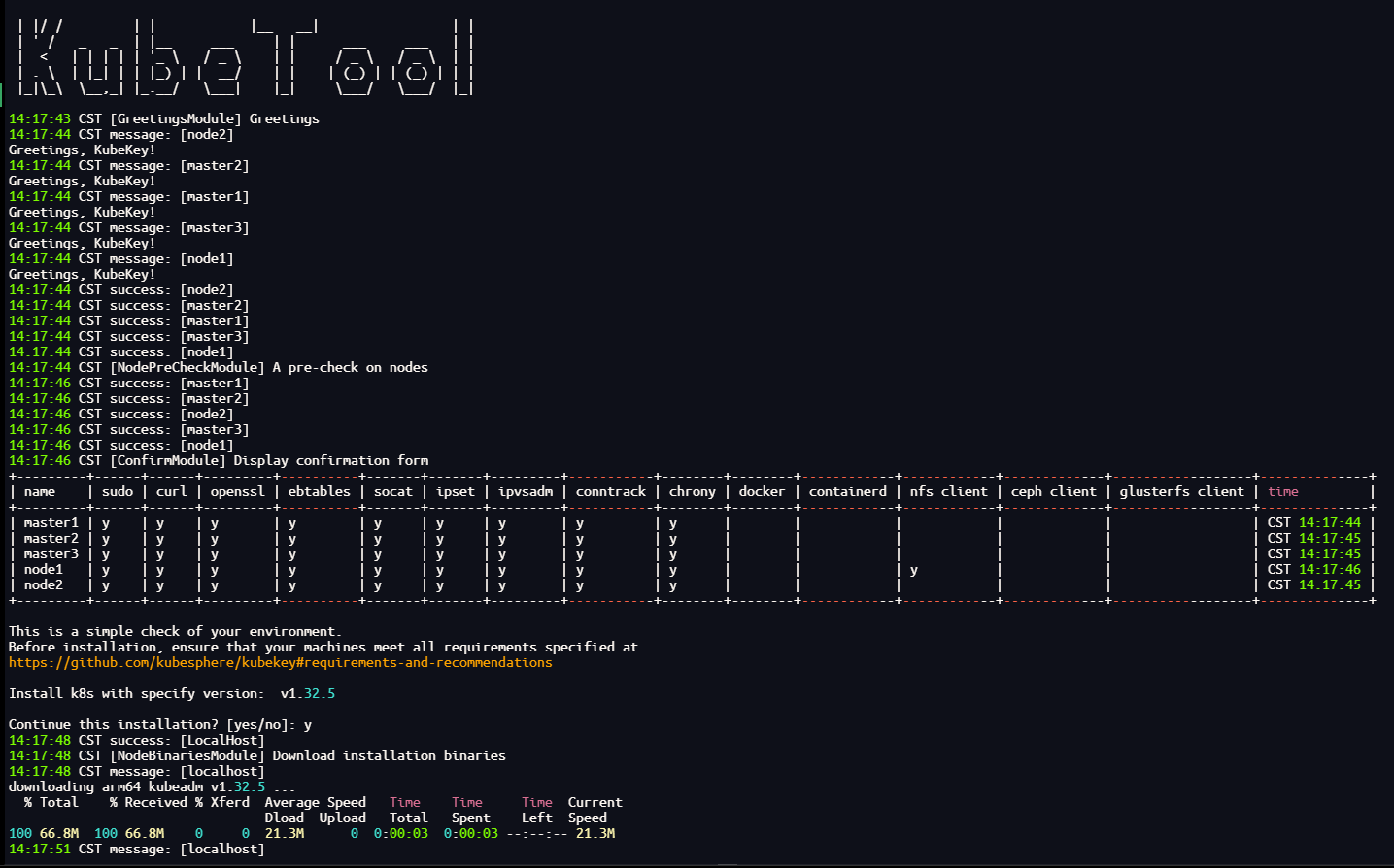
Task: Click the 'Continue this installation?' prompt line
Action: click(x=160, y=724)
